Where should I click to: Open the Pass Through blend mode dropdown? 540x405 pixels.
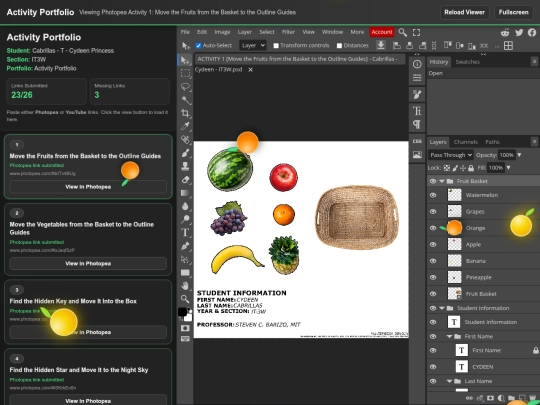pos(450,155)
